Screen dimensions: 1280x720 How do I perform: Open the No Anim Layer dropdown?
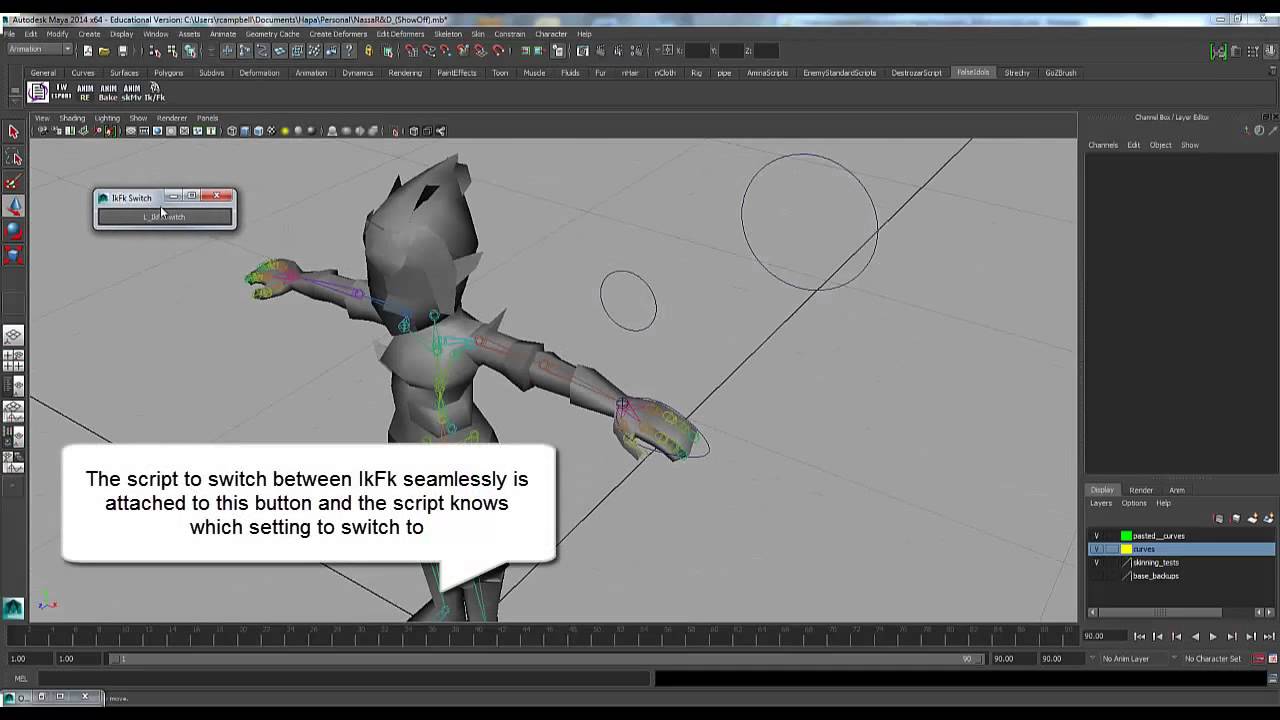pyautogui.click(x=1132, y=659)
